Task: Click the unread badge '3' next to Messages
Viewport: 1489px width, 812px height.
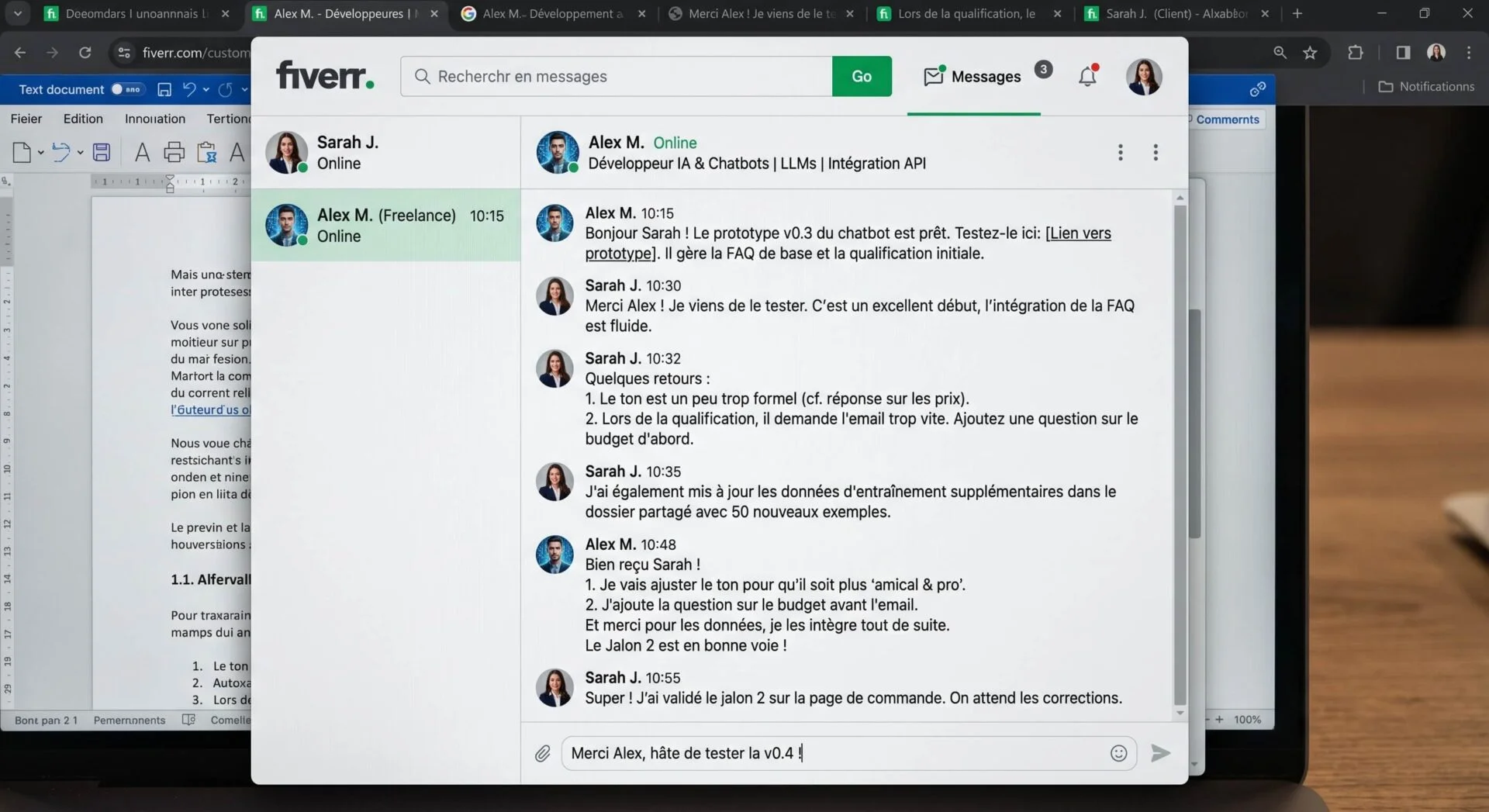Action: pos(1043,70)
